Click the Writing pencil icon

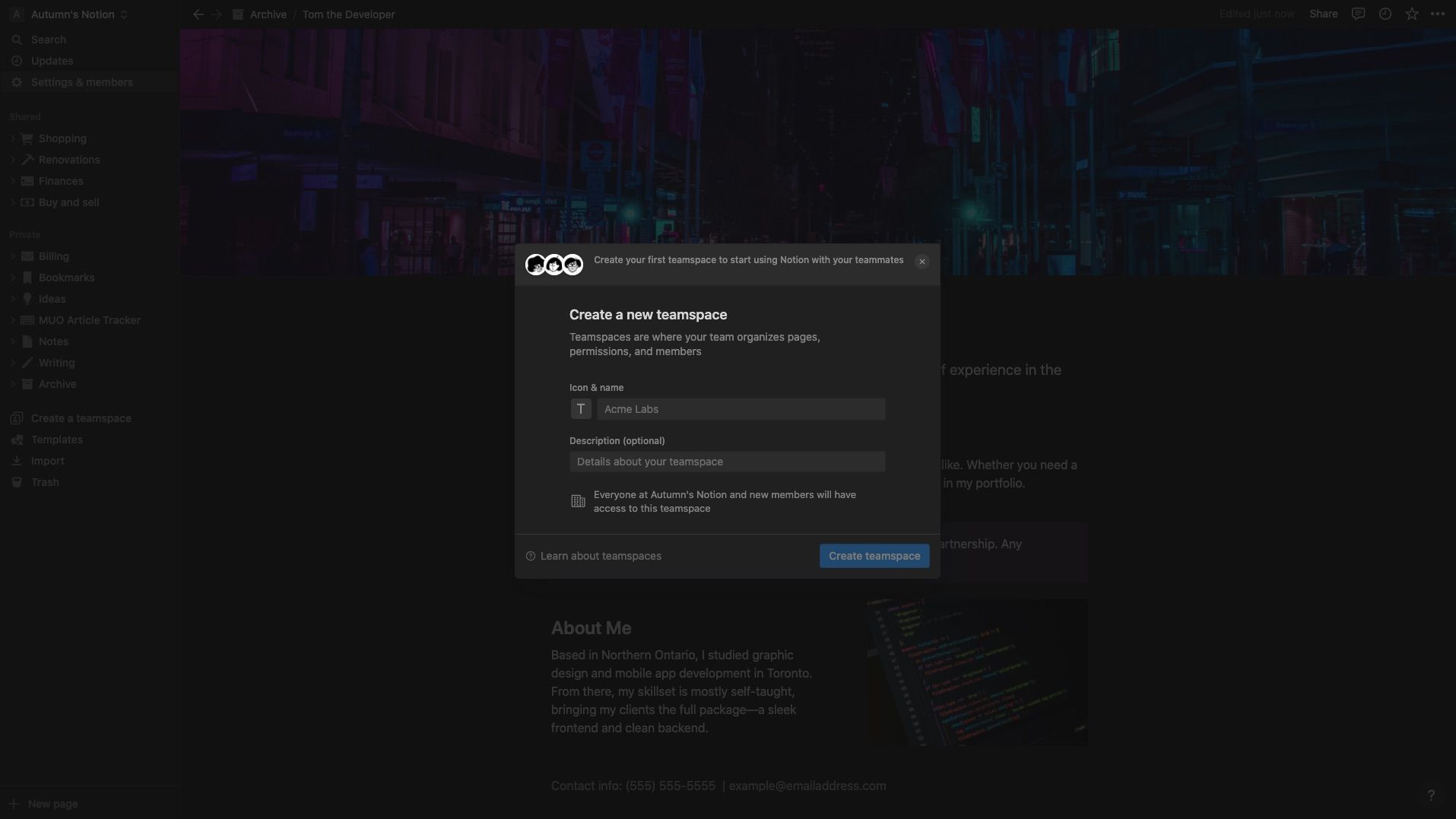[x=27, y=363]
